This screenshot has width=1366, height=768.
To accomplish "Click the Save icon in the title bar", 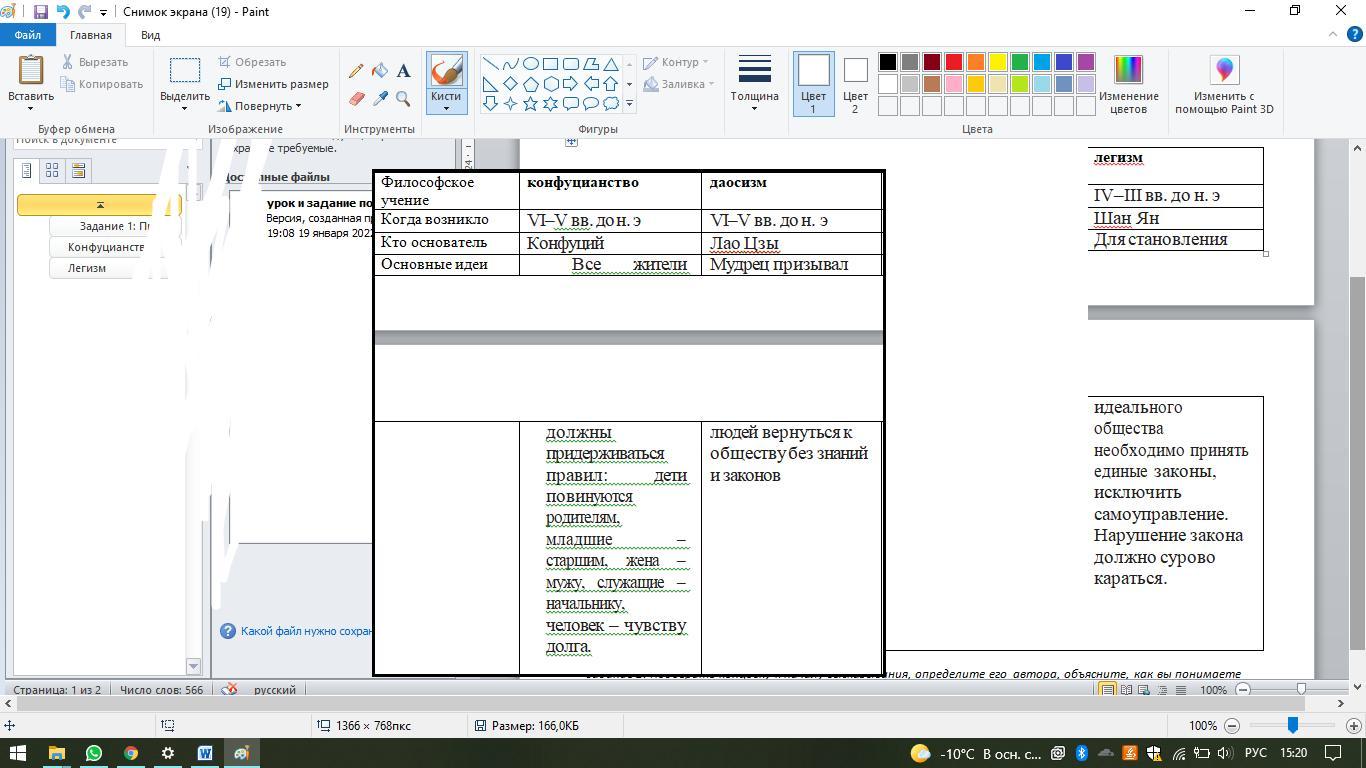I will tap(41, 12).
